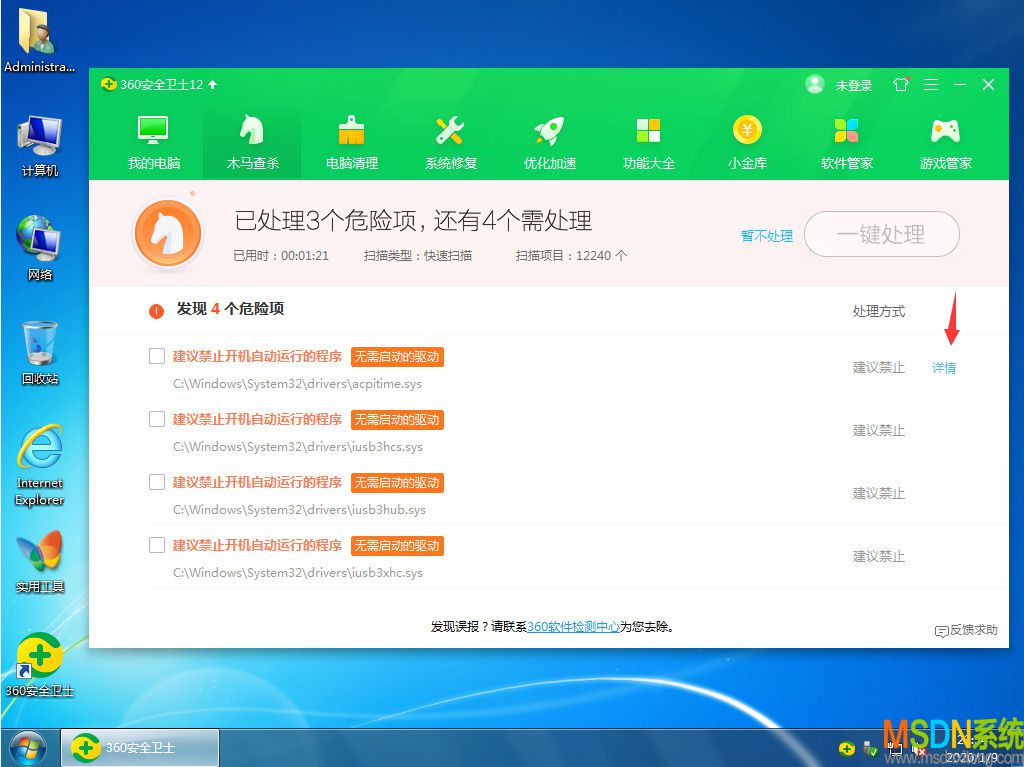This screenshot has width=1024, height=767.
Task: Click 建议禁止 action for iusb3xhc.sys
Action: (x=878, y=557)
